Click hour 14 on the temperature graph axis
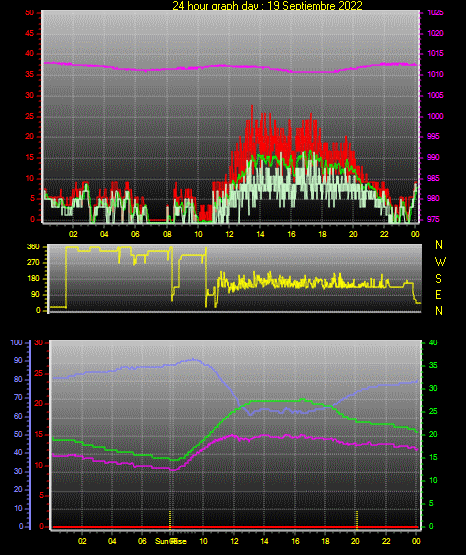 (265, 541)
